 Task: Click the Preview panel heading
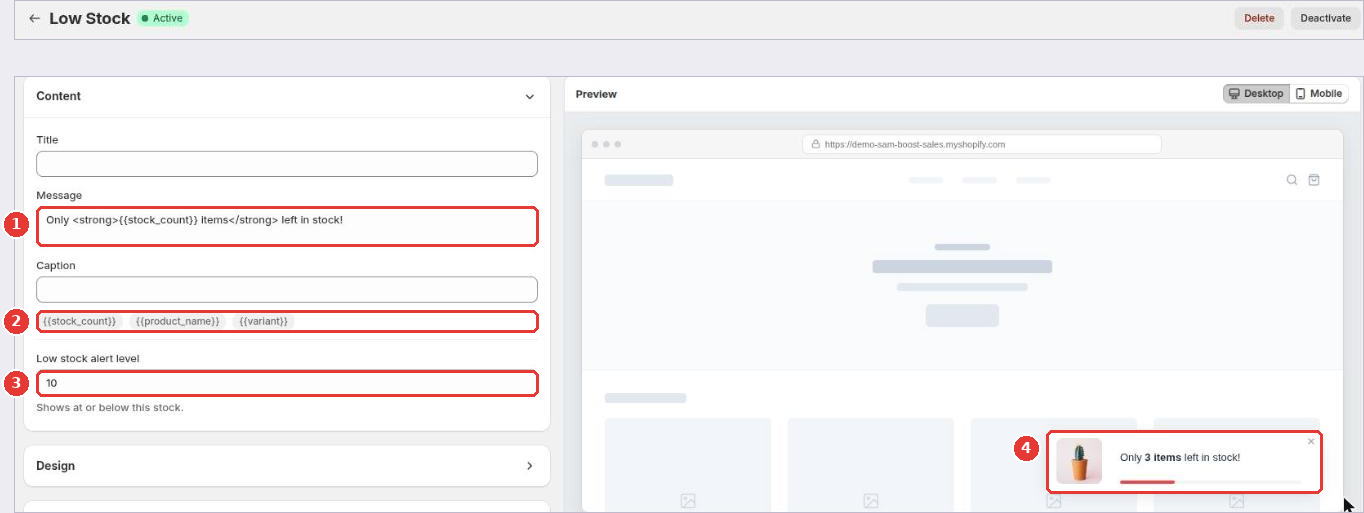tap(596, 94)
